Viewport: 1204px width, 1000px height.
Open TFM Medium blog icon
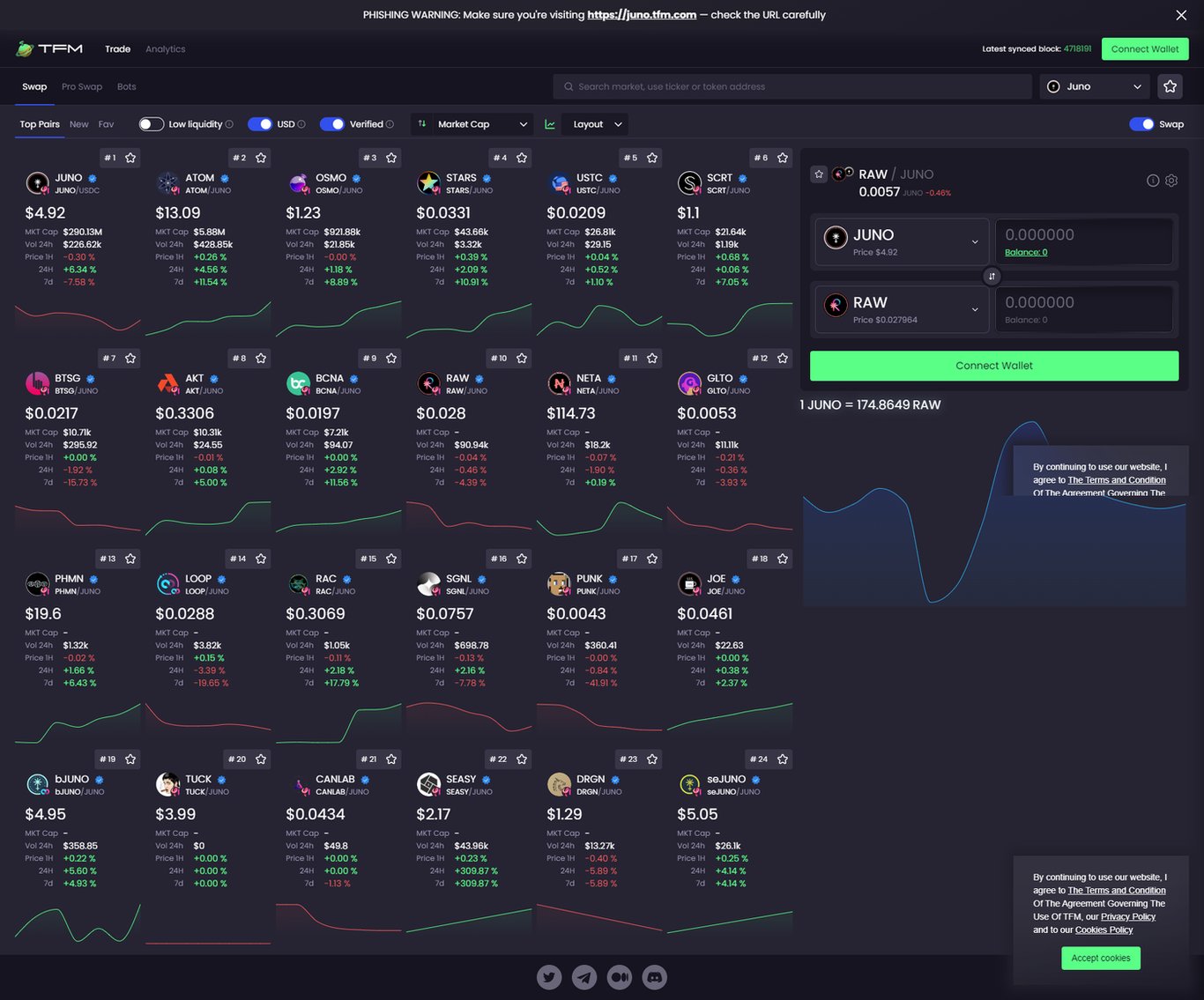coord(620,977)
